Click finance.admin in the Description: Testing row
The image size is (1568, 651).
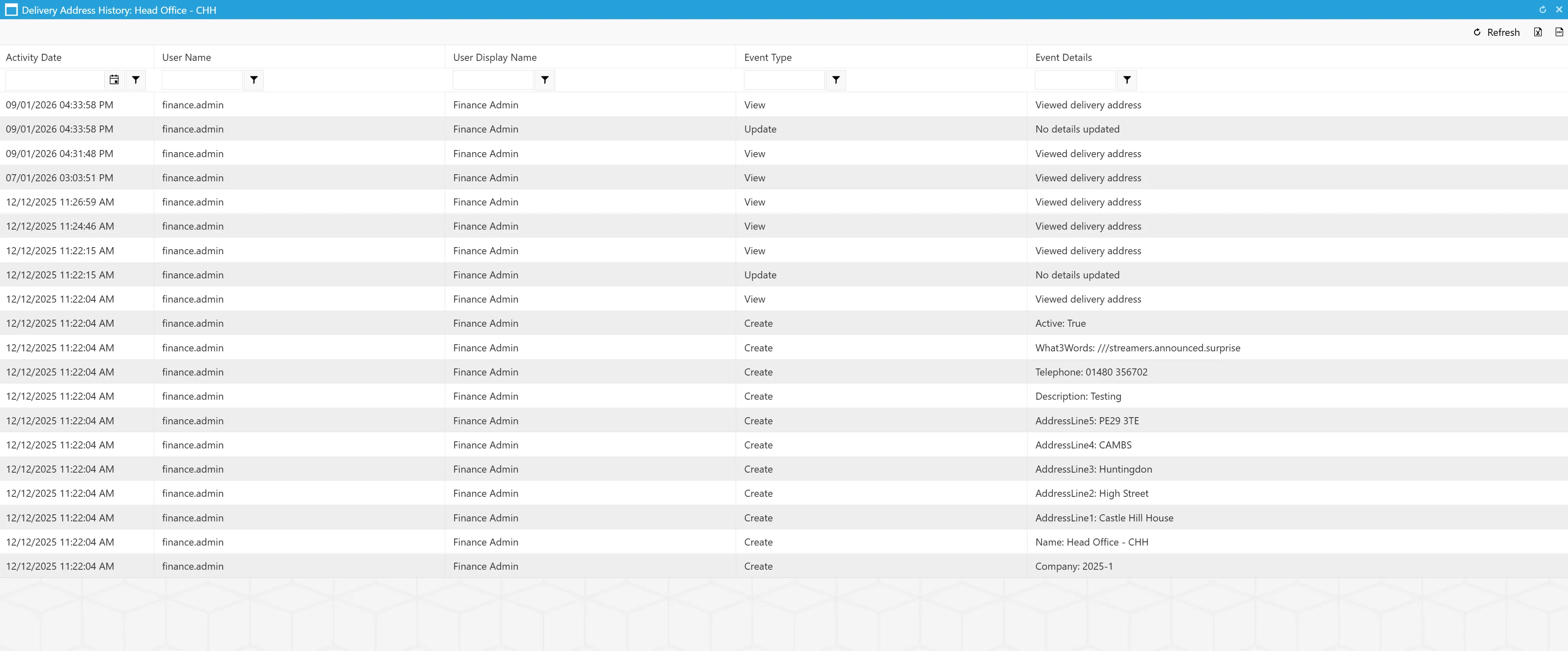point(300,396)
